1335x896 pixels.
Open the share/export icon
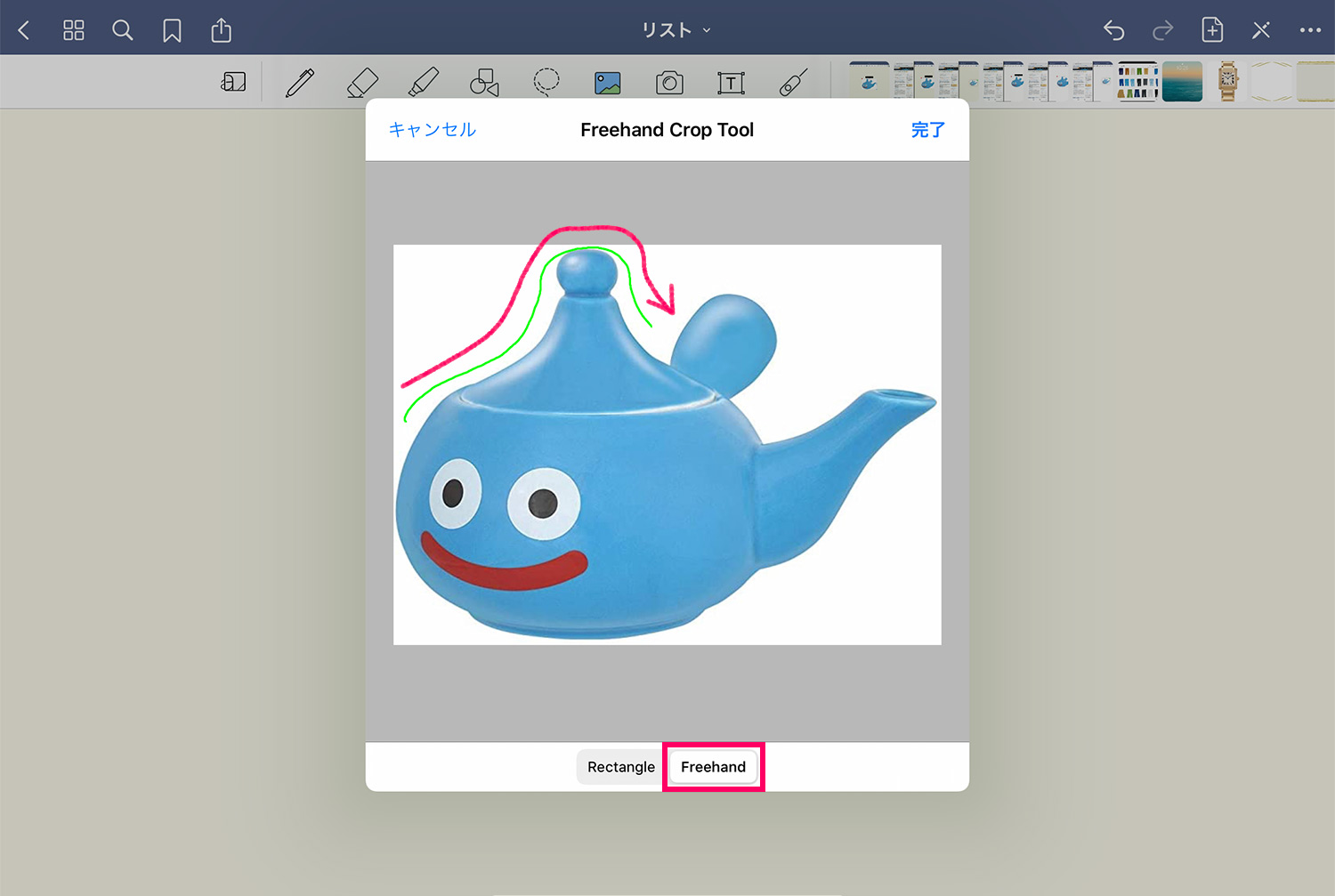coord(222,30)
